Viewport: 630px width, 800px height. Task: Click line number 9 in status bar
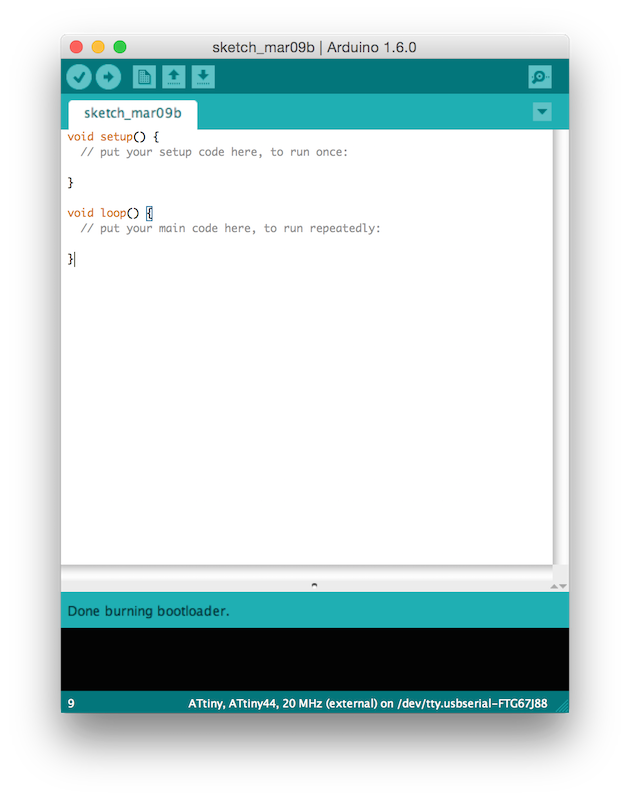click(71, 704)
